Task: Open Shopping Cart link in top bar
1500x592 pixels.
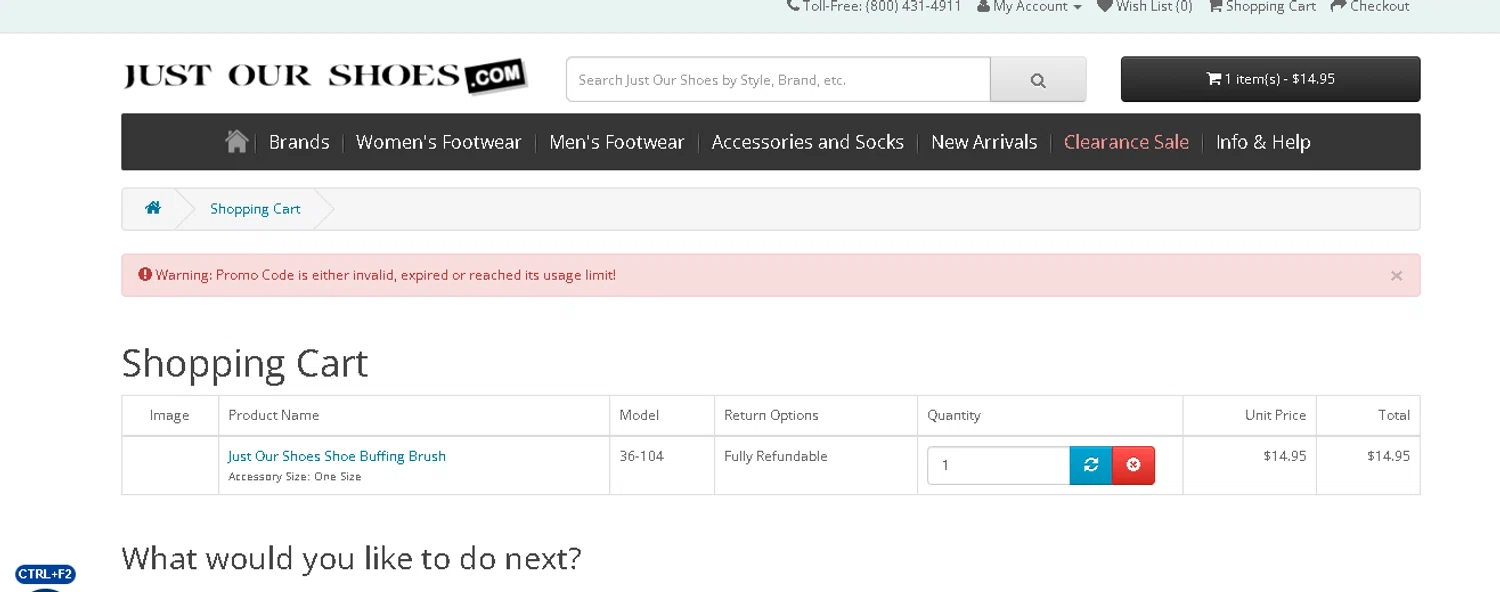Action: 1262,7
